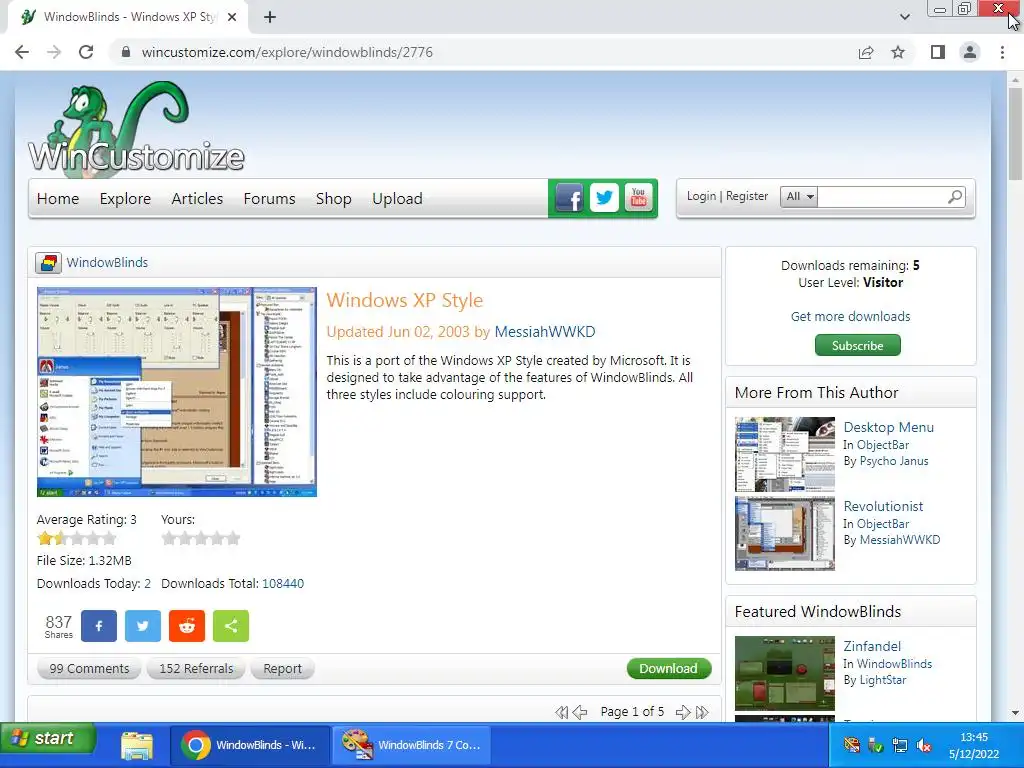Viewport: 1024px width, 768px height.
Task: Open MessiahWWKD author profile link
Action: click(x=545, y=332)
